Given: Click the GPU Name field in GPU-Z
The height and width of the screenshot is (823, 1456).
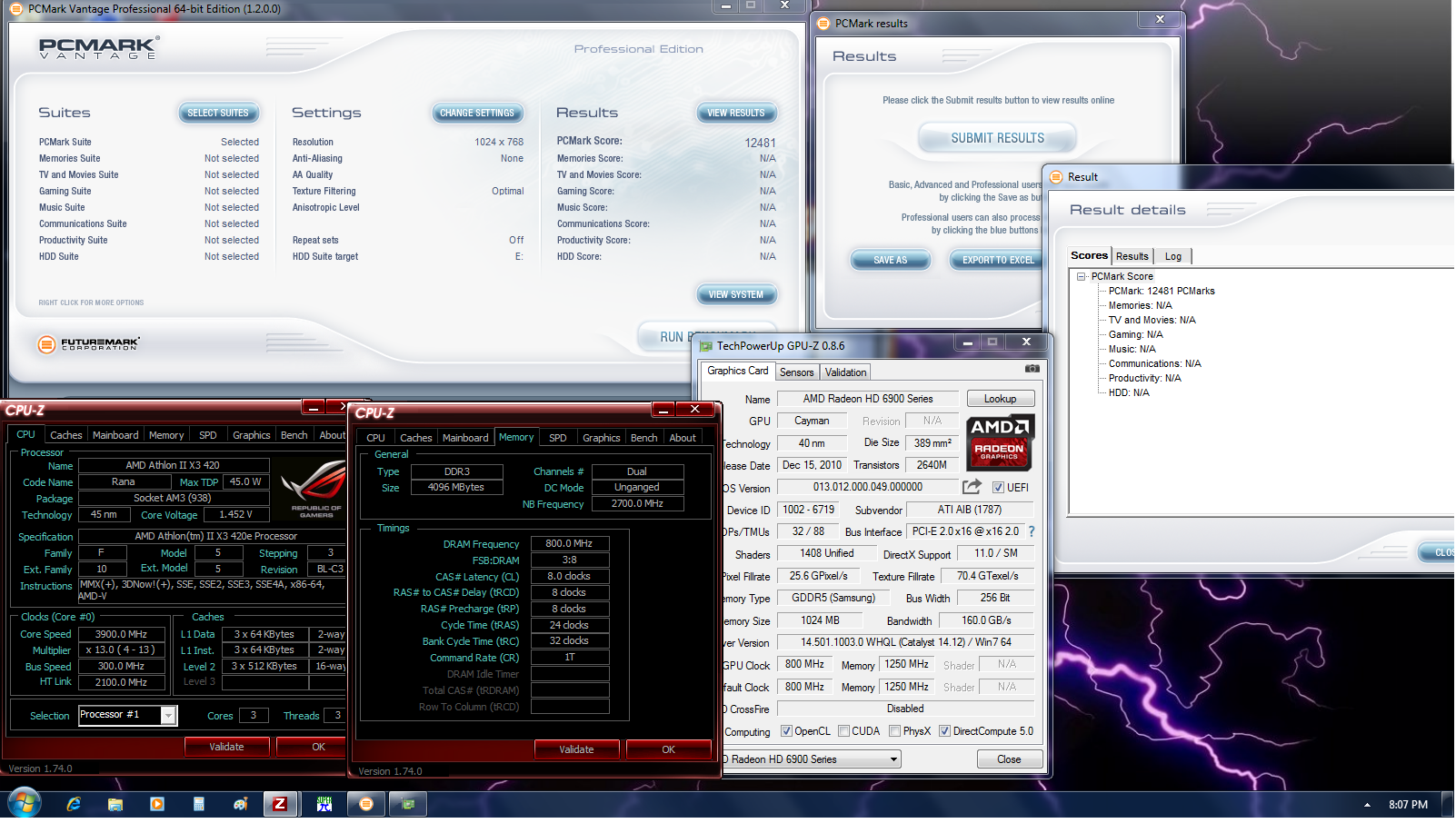Looking at the screenshot, I should point(868,399).
